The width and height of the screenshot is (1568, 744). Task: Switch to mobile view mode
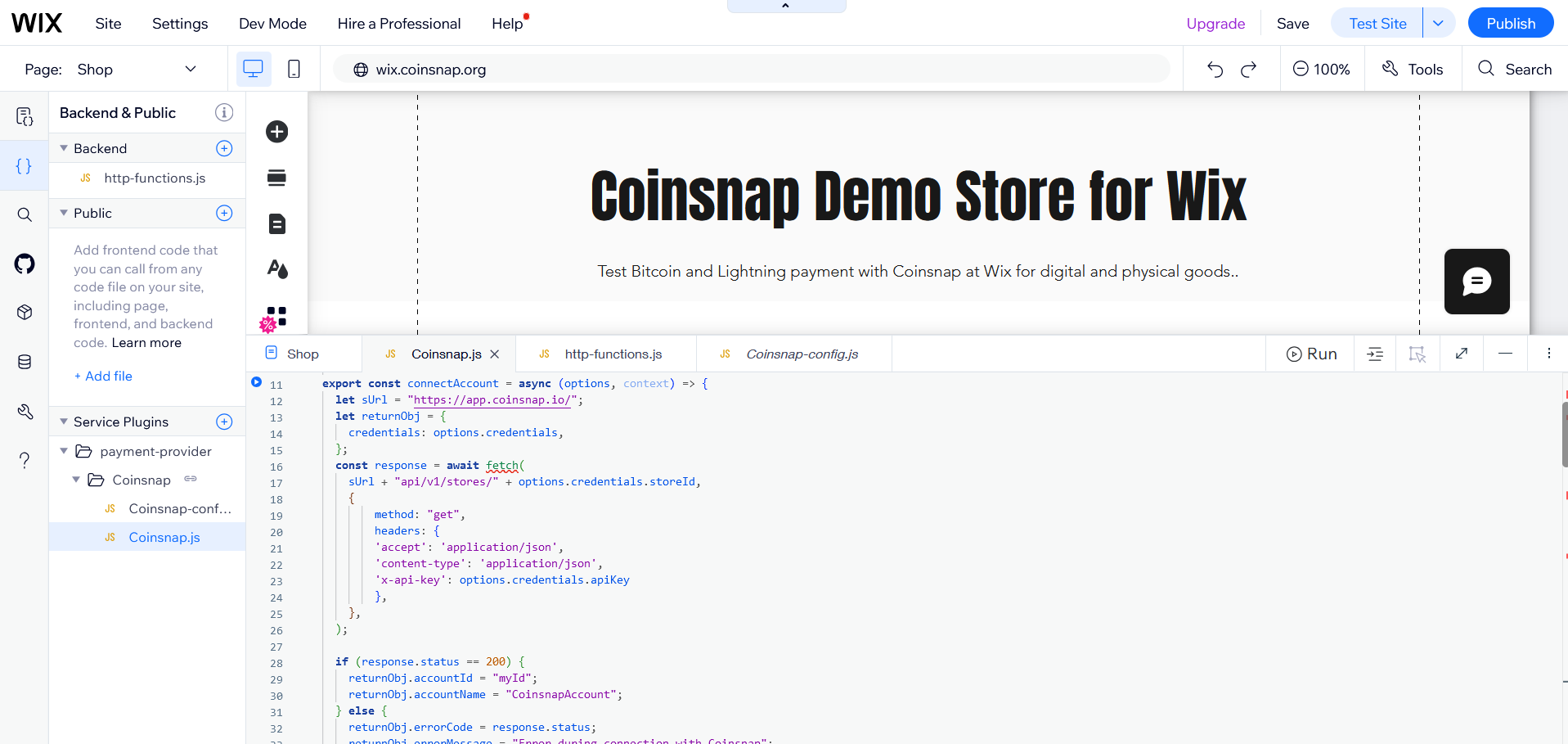[294, 69]
